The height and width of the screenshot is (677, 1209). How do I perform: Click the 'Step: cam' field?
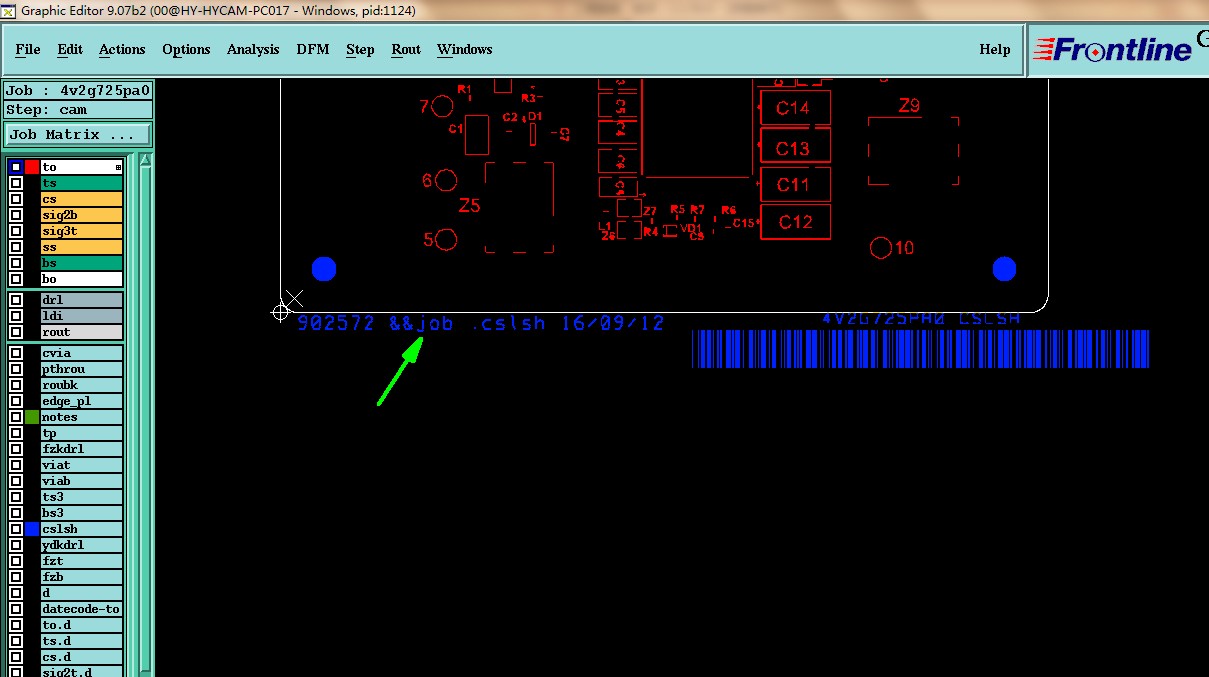tap(79, 110)
